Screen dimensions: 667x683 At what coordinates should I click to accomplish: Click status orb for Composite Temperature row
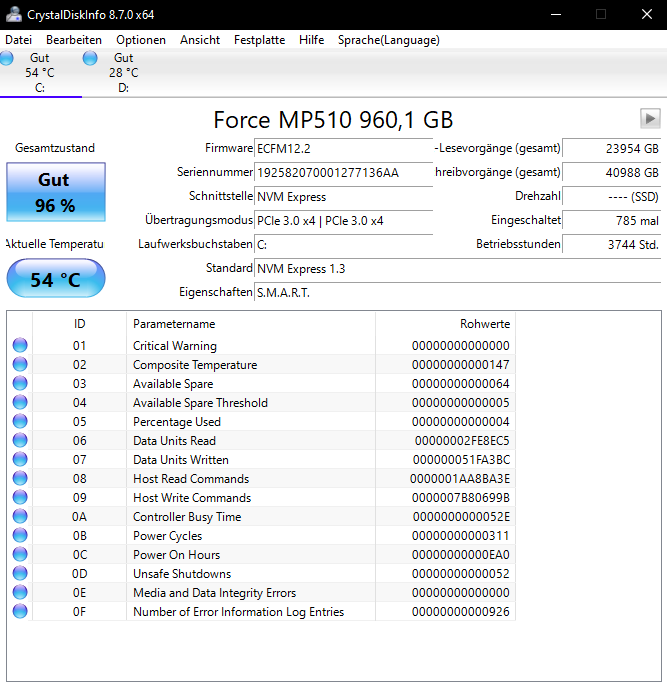pyautogui.click(x=20, y=364)
